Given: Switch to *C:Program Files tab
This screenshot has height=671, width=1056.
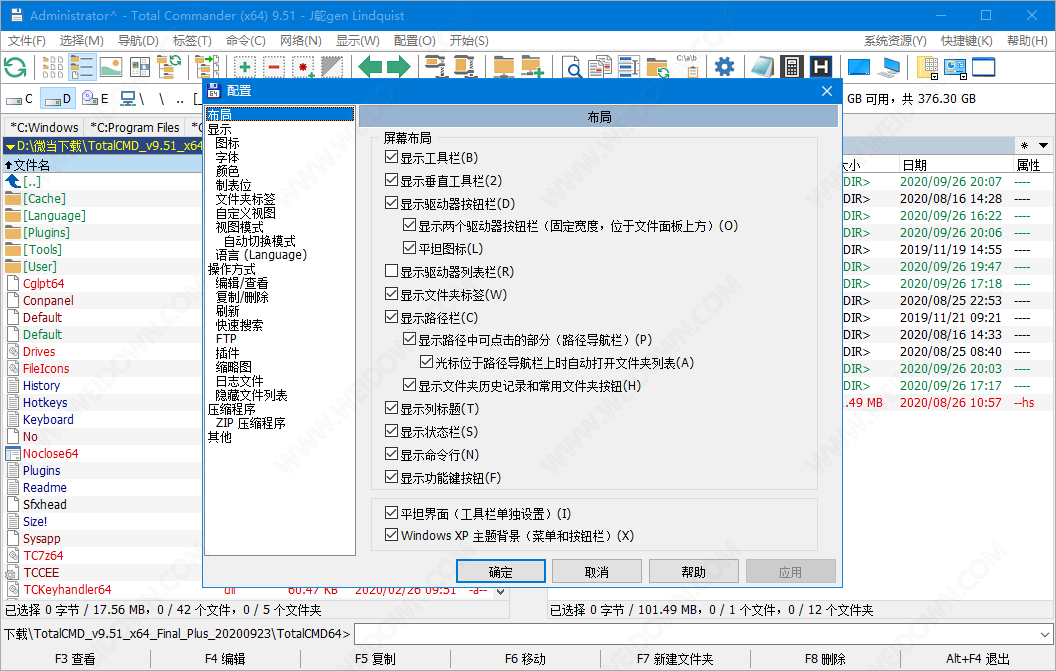Looking at the screenshot, I should click(135, 127).
